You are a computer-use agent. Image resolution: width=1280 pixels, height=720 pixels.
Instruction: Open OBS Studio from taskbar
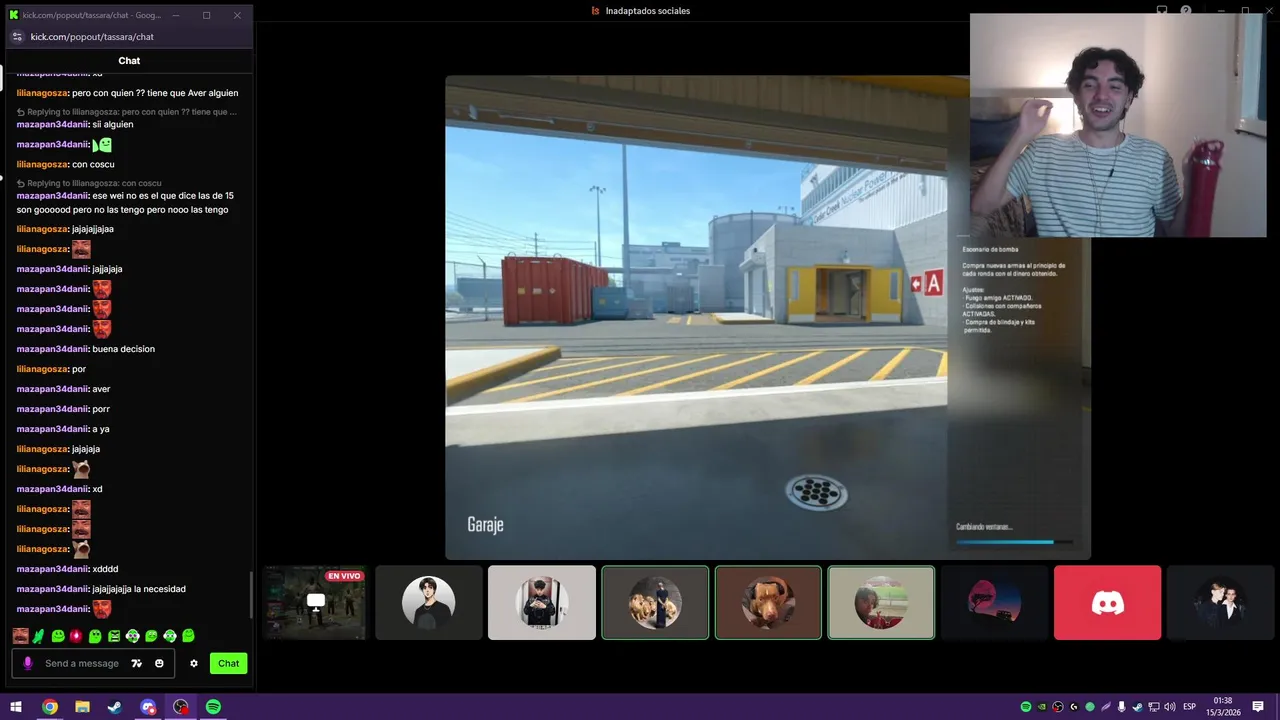(x=181, y=707)
